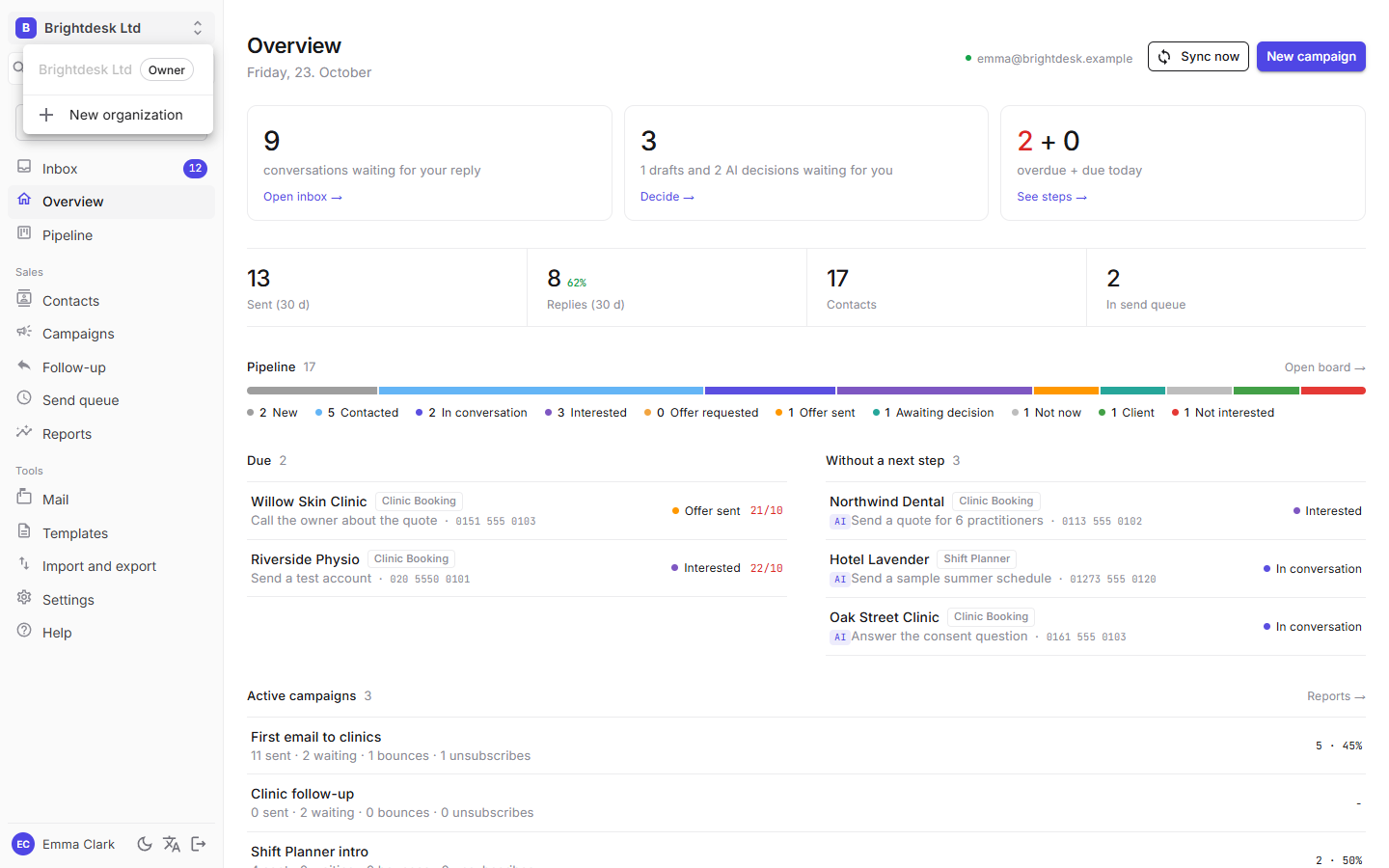Follow the See steps link

pyautogui.click(x=1052, y=197)
